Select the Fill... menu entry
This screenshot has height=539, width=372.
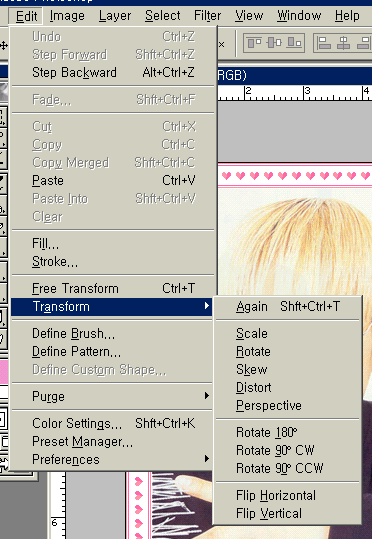pos(113,244)
